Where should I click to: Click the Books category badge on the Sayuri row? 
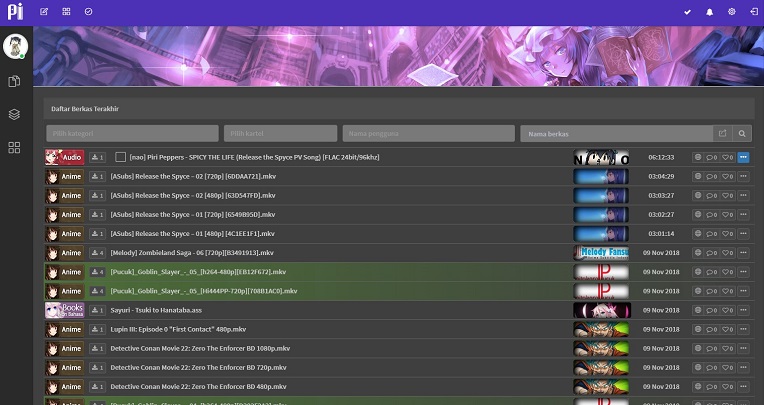[x=65, y=310]
